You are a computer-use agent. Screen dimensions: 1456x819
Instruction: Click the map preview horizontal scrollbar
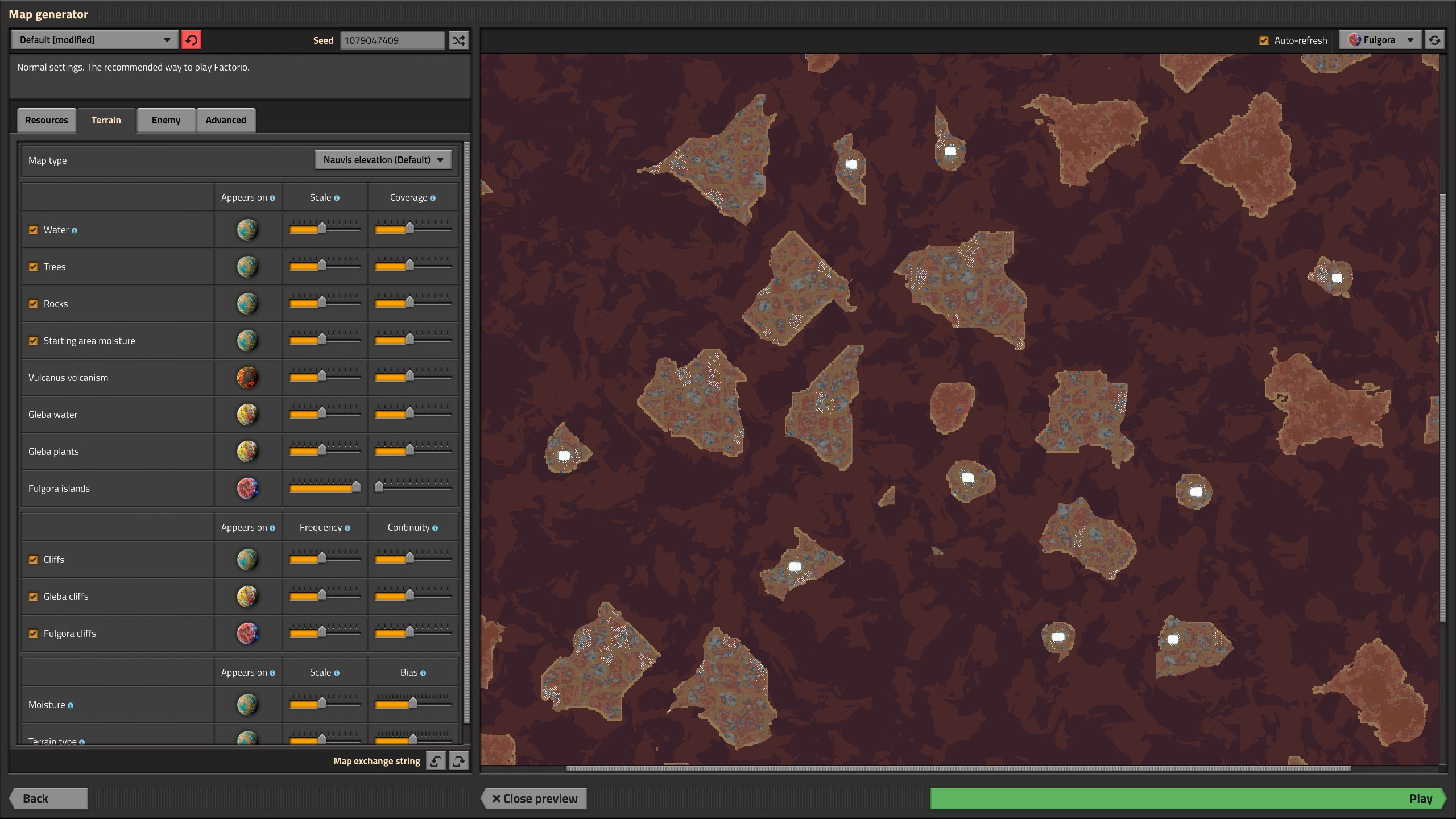[x=958, y=768]
